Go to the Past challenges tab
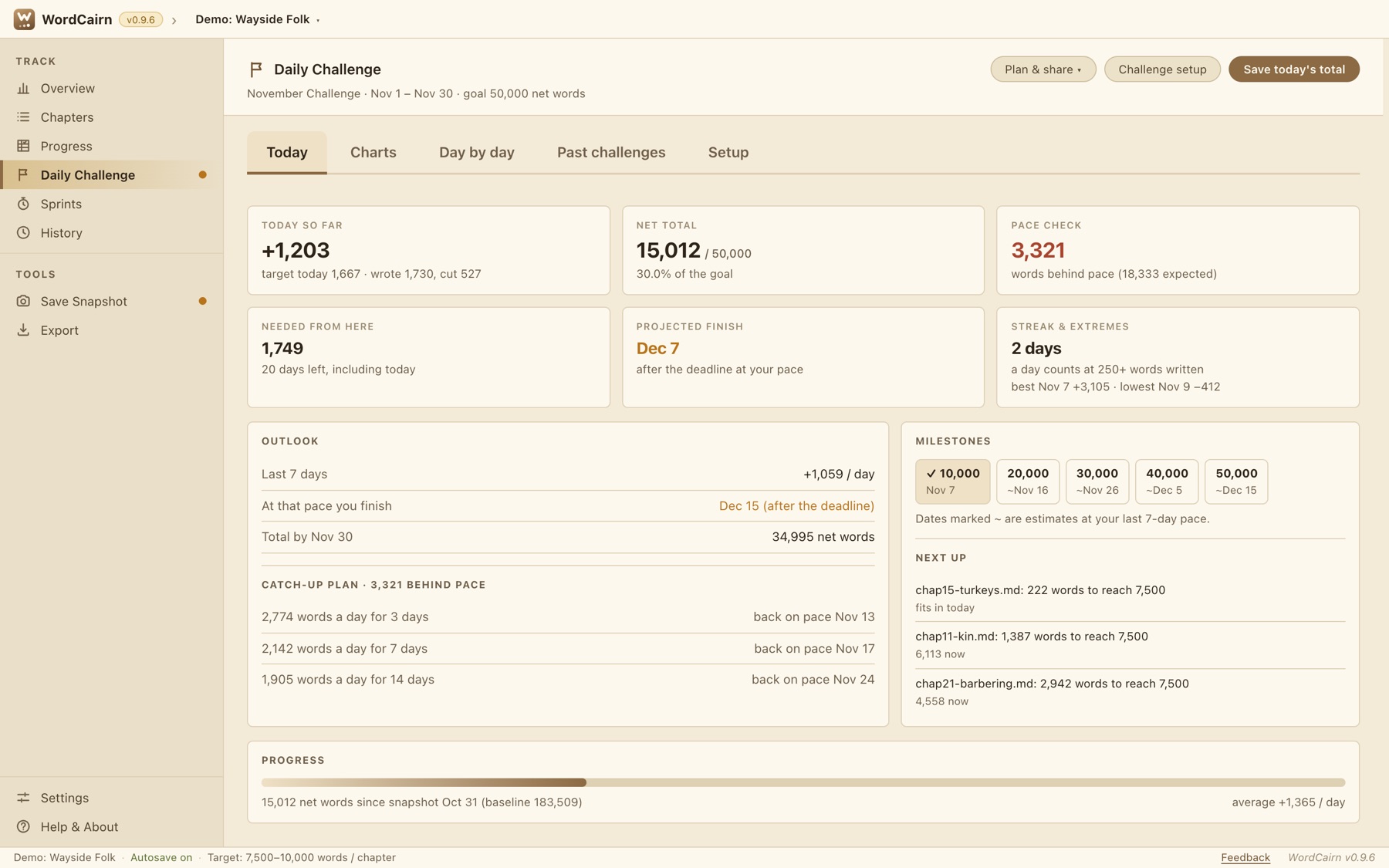 tap(611, 153)
